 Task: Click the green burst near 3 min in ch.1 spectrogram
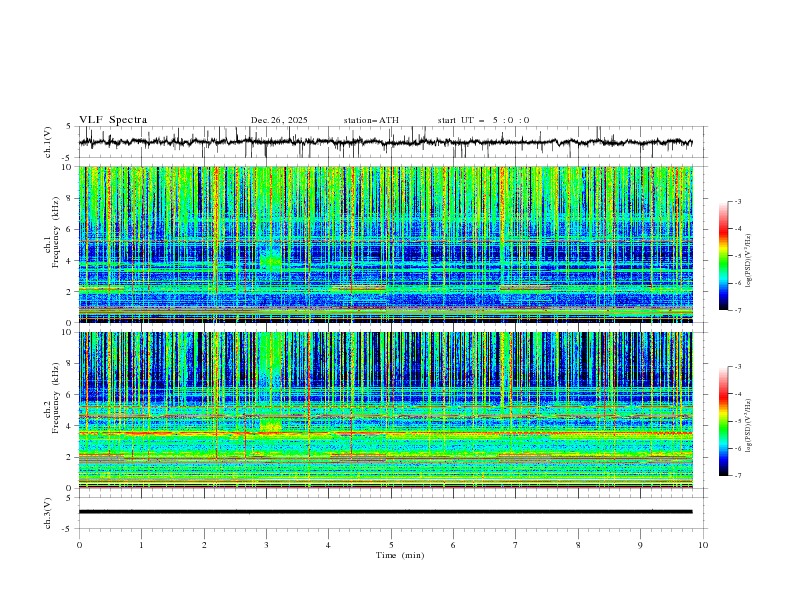click(270, 261)
